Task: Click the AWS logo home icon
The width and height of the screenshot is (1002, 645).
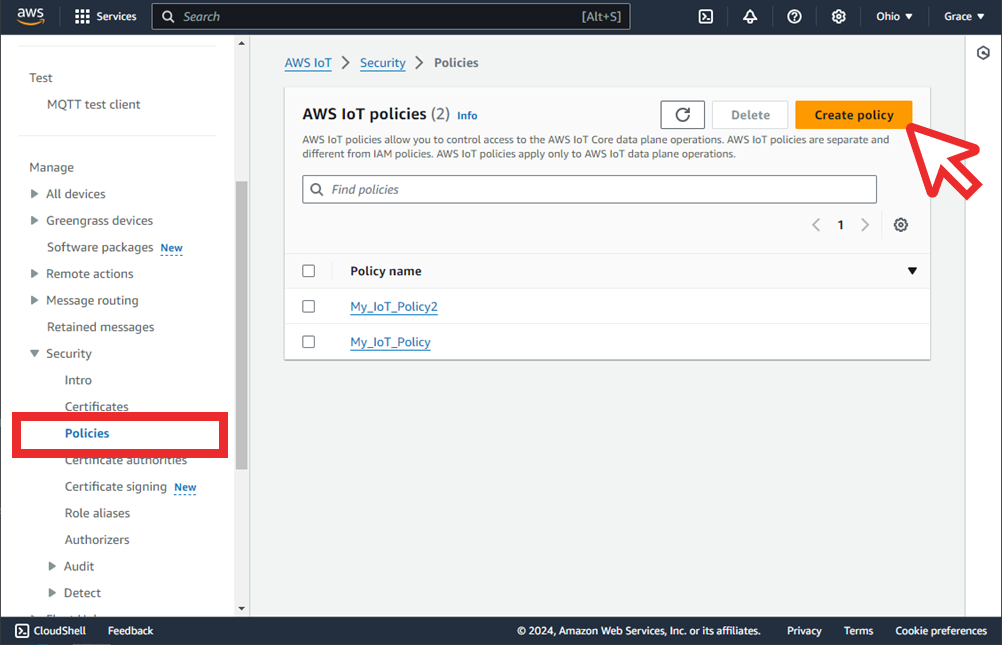Action: (x=31, y=17)
